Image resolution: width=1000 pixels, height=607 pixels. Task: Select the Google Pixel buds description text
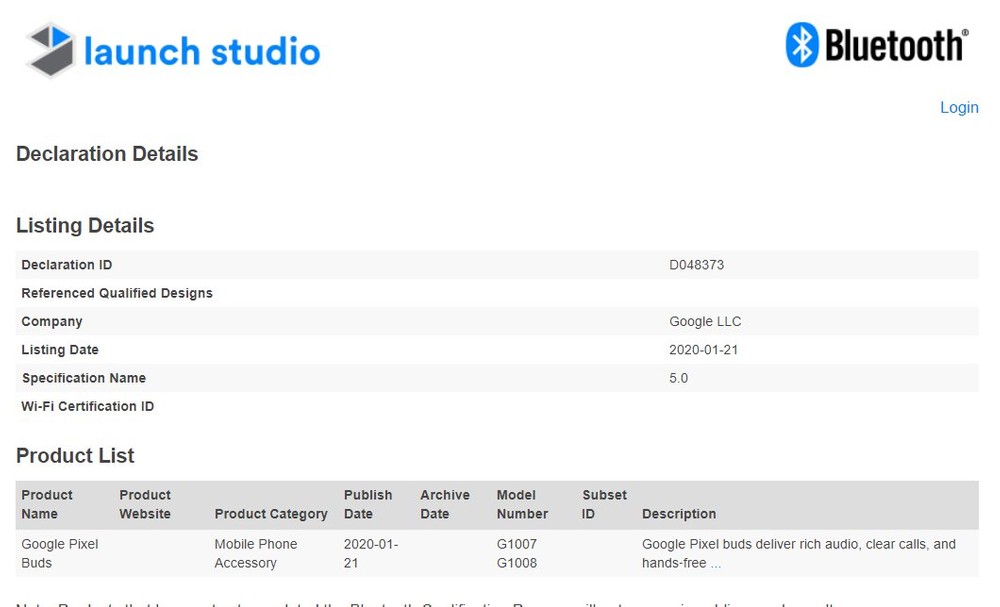(798, 553)
